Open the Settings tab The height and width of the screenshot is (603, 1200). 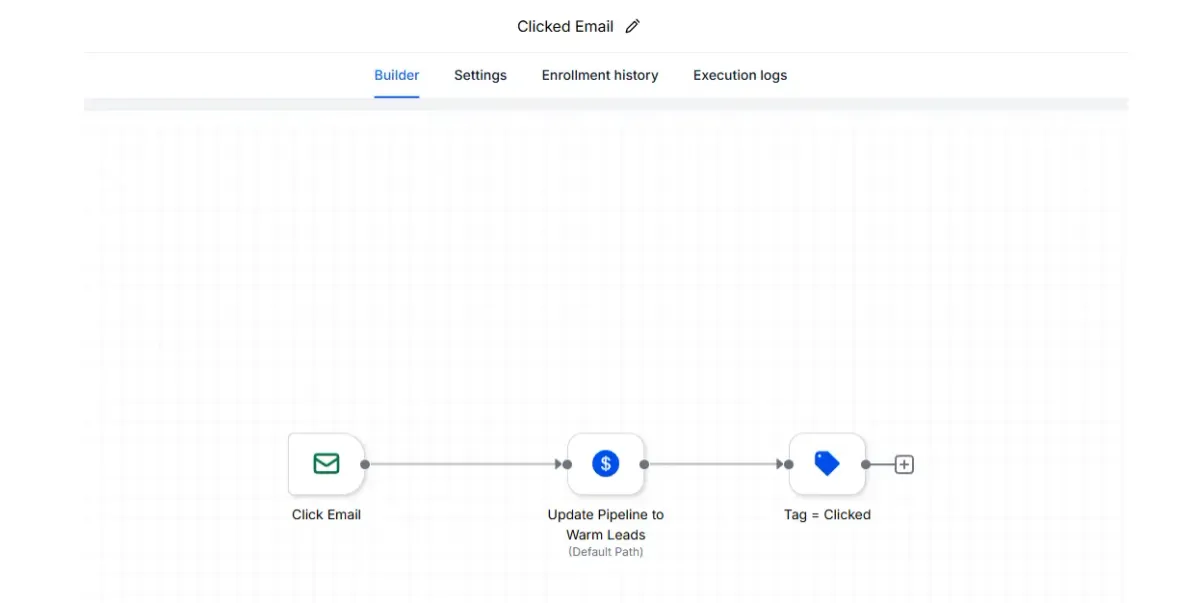480,75
